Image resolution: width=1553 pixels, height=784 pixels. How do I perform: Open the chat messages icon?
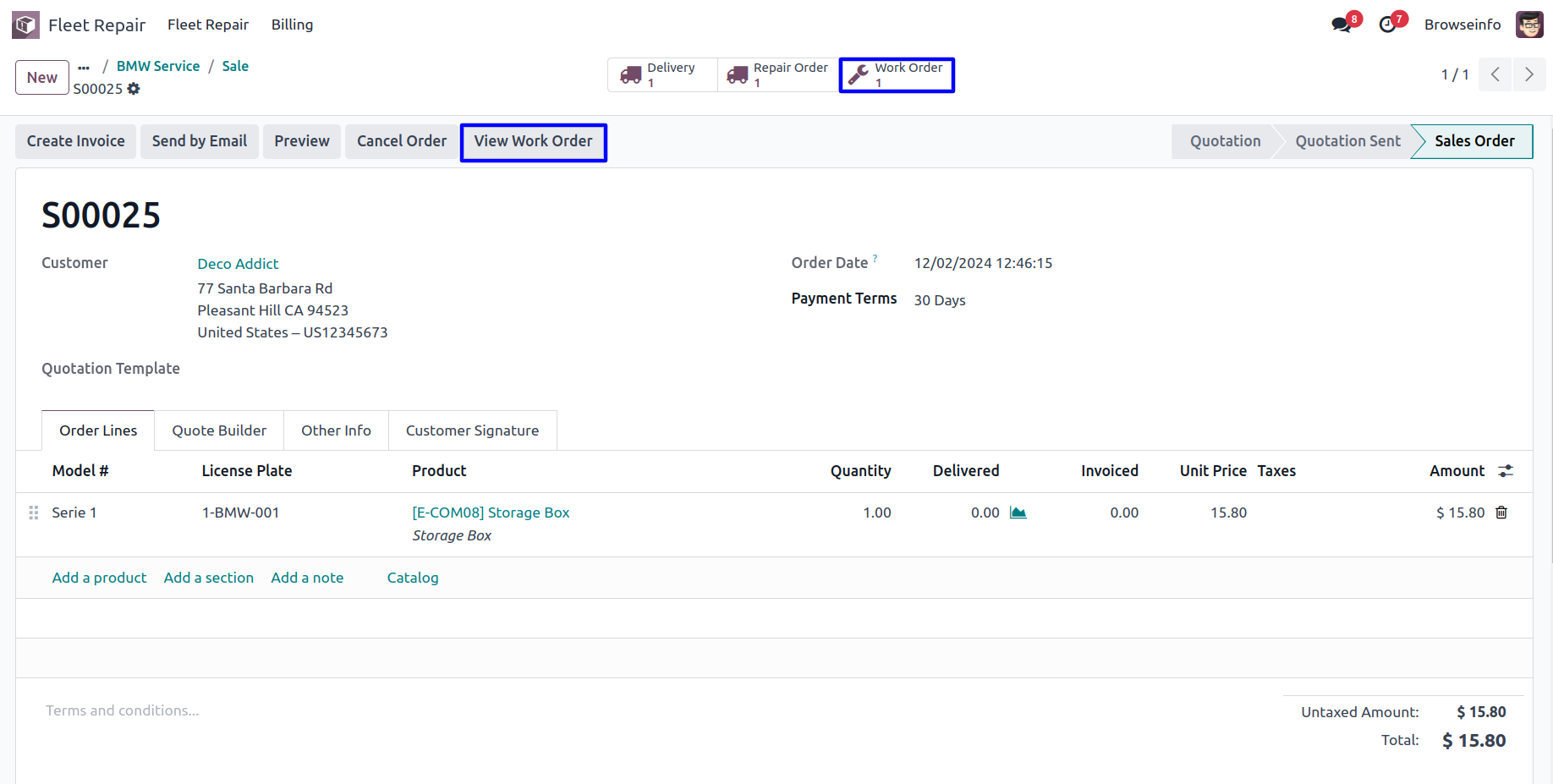[x=1342, y=25]
